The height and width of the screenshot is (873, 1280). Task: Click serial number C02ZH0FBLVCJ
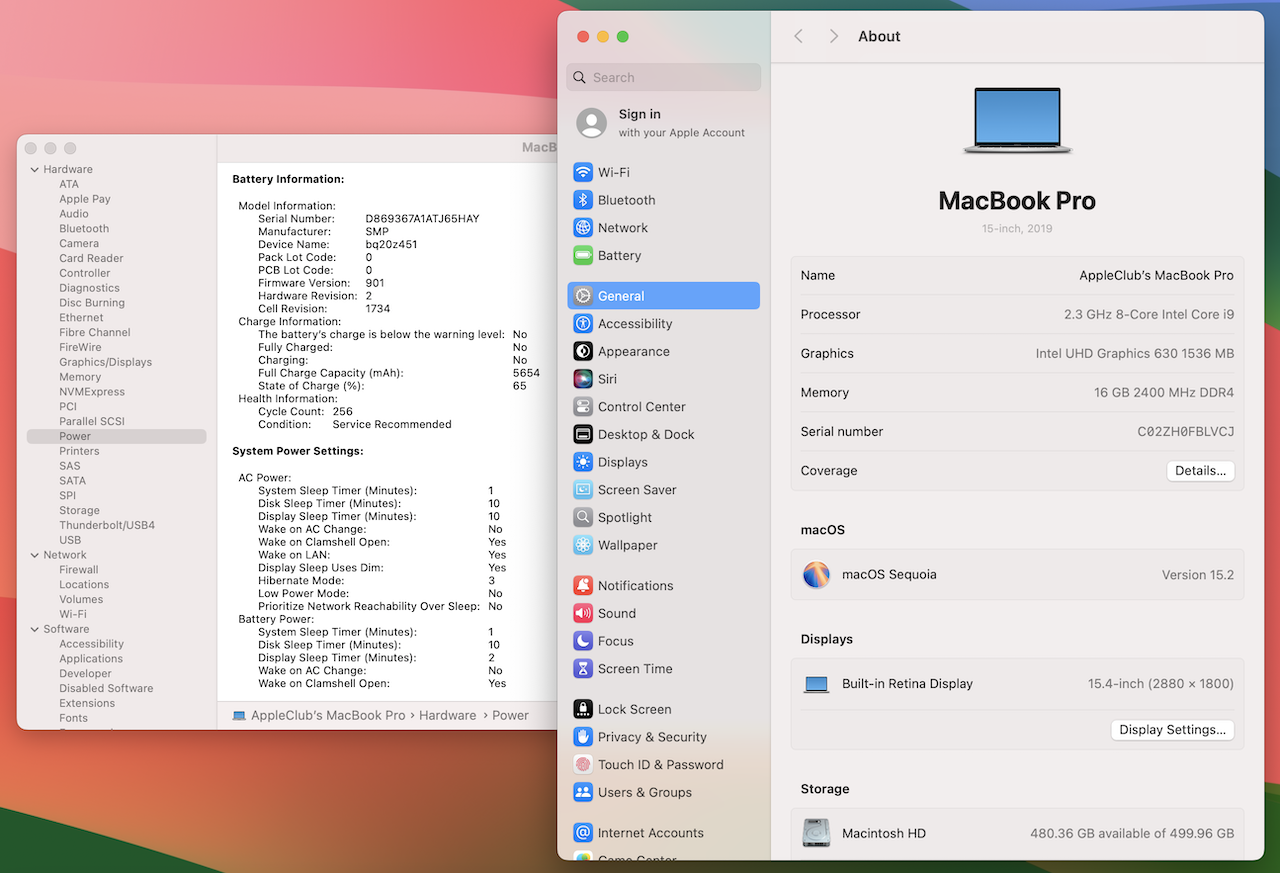click(x=1186, y=432)
